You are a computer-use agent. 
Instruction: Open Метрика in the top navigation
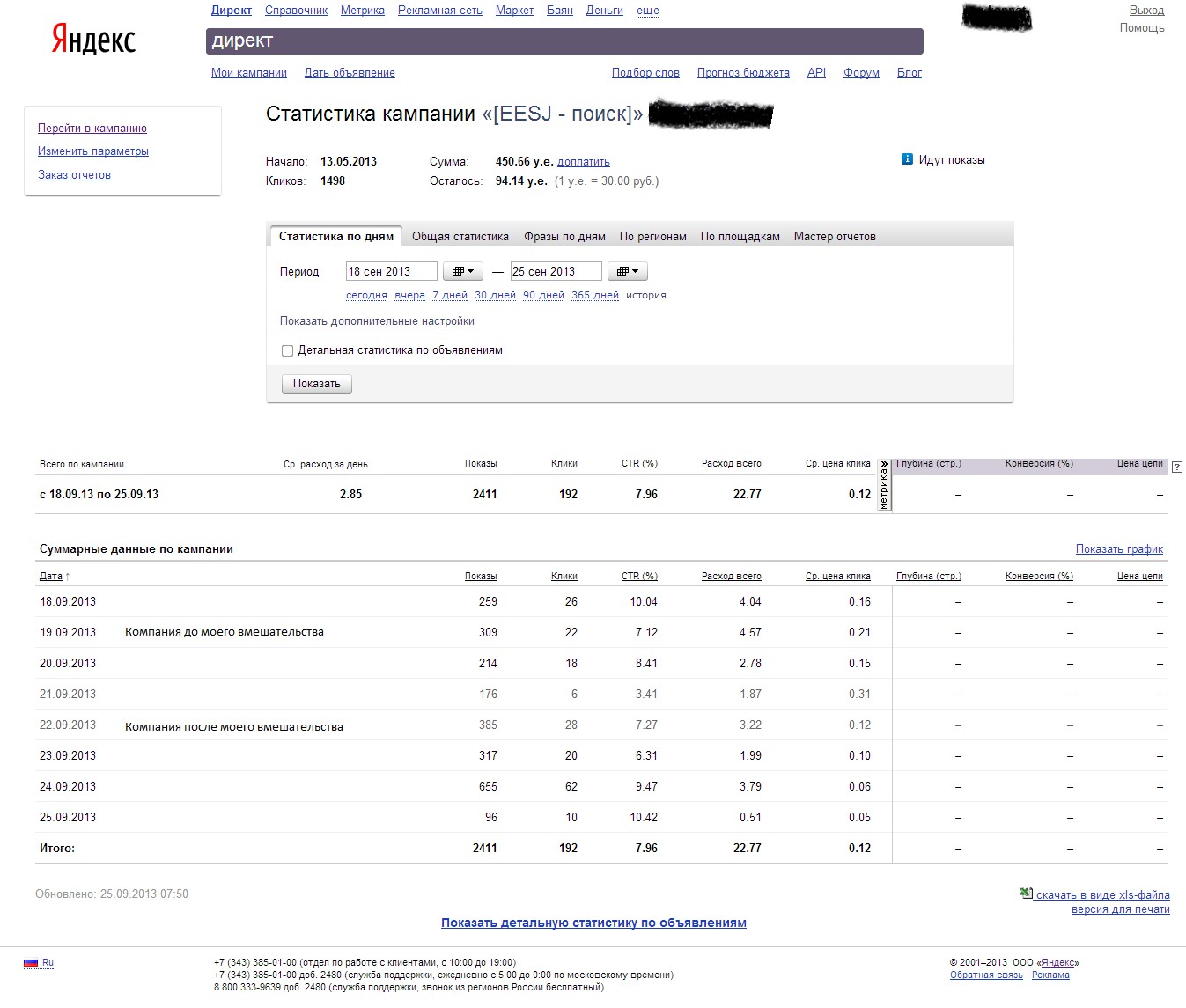363,11
